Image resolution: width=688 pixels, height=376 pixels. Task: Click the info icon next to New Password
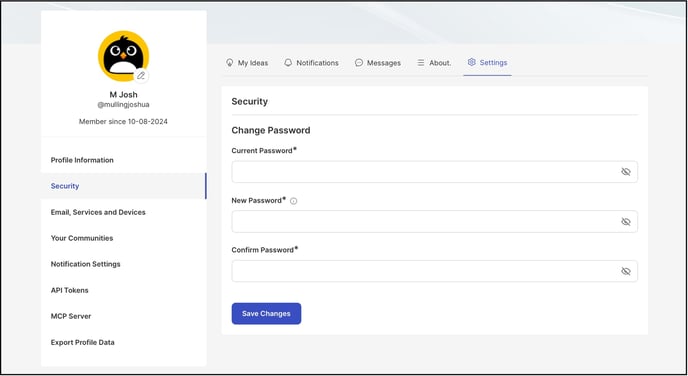point(294,201)
